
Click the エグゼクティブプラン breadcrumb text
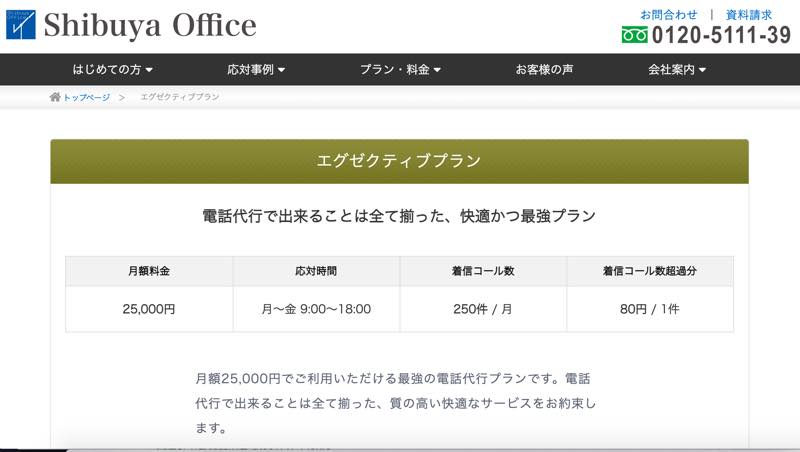click(180, 97)
